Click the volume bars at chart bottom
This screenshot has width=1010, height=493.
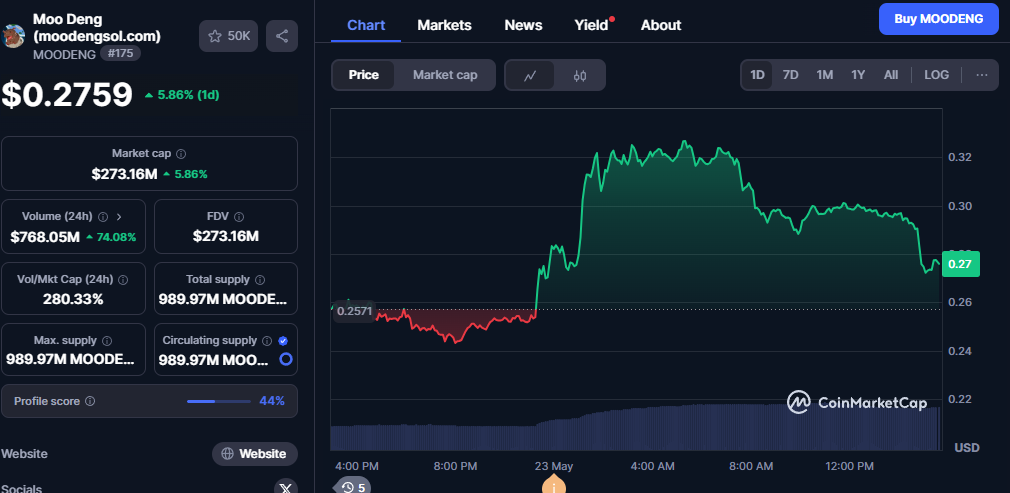point(635,427)
